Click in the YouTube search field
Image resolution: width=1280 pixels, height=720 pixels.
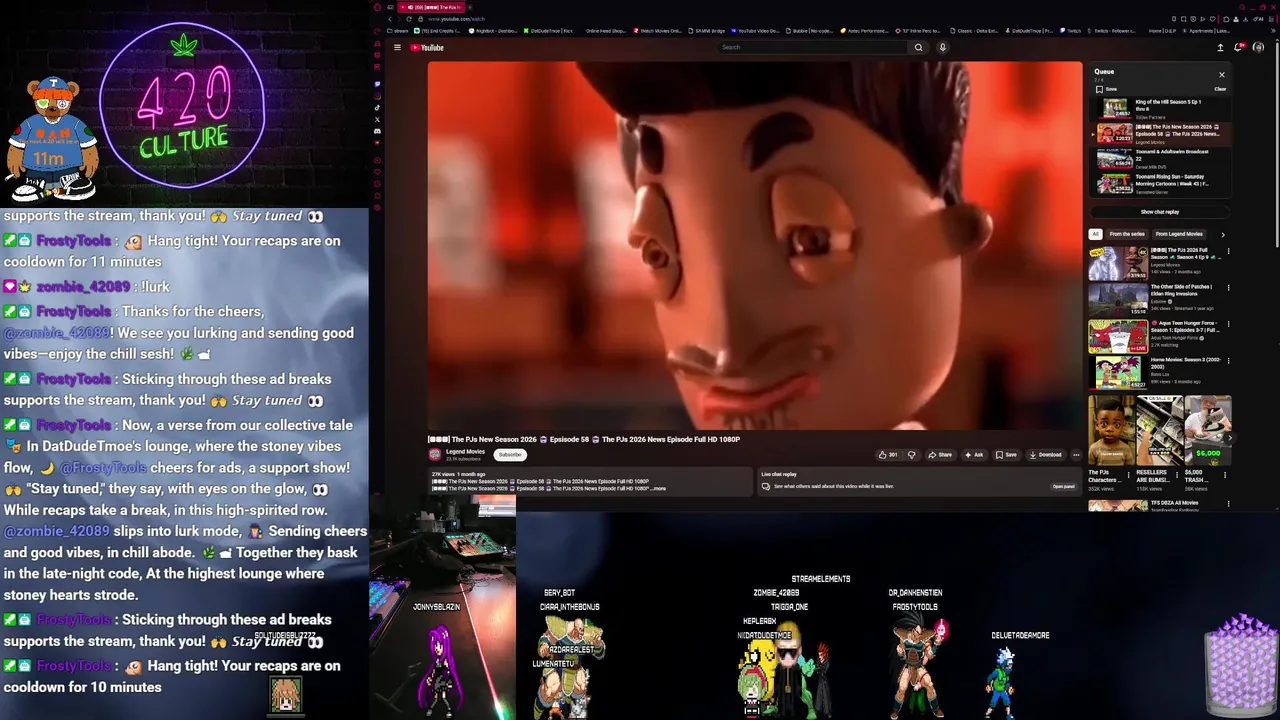coord(813,47)
